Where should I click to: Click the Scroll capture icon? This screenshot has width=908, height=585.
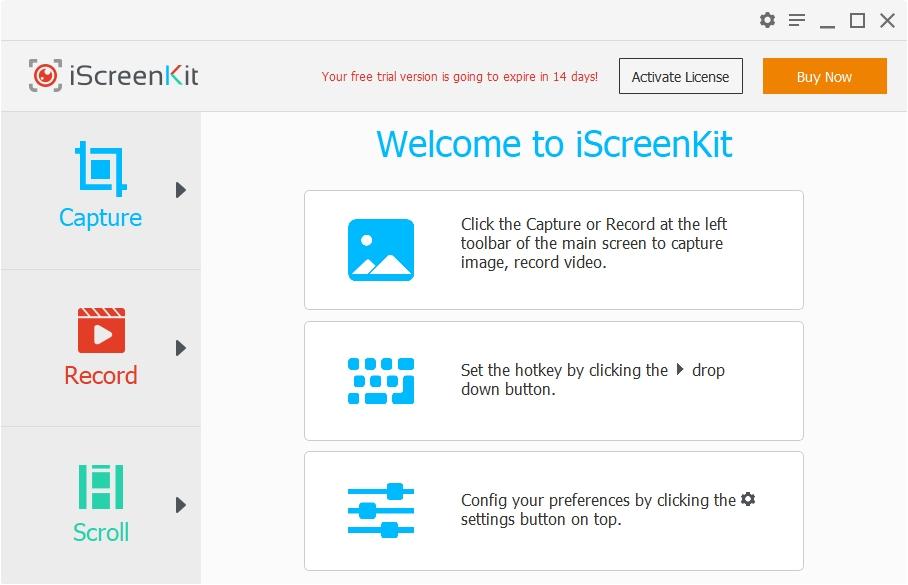[x=101, y=487]
